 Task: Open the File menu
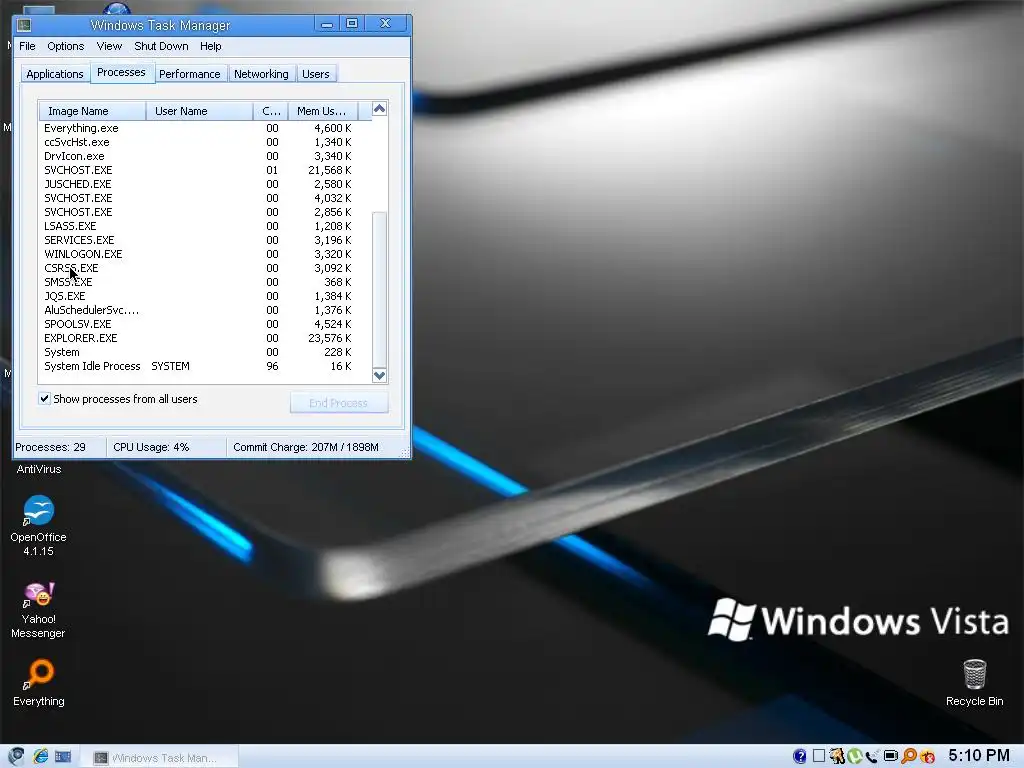(27, 46)
